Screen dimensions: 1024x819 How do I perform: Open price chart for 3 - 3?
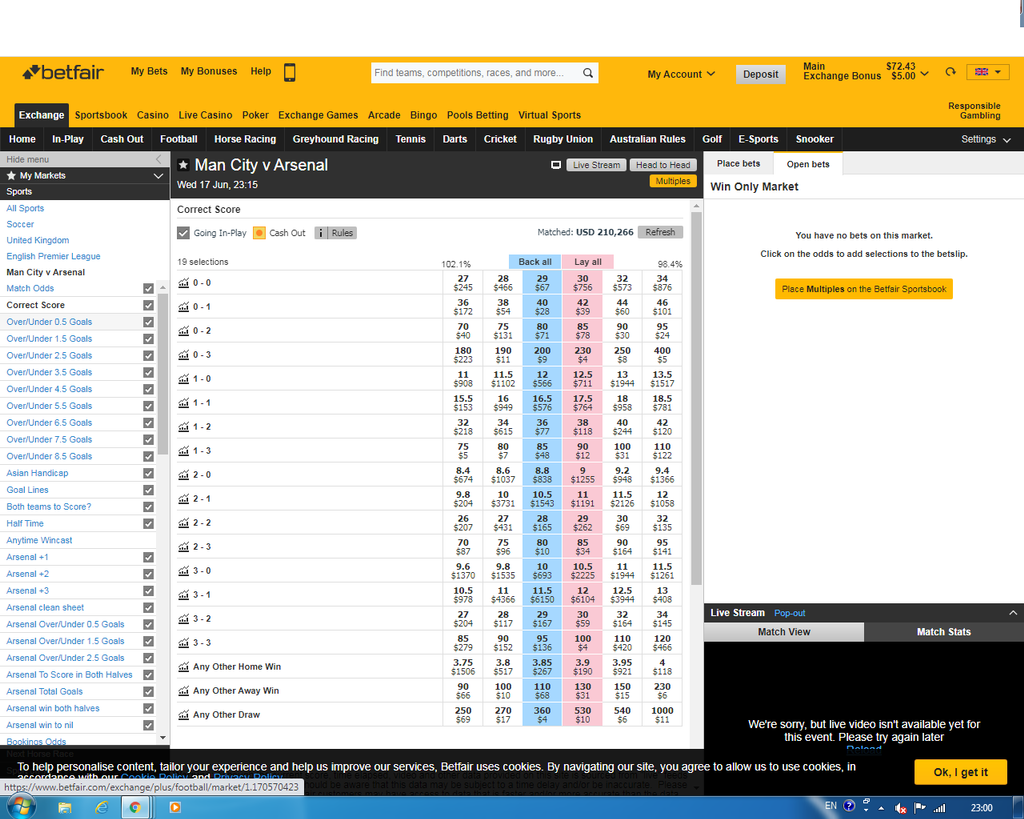[x=184, y=643]
